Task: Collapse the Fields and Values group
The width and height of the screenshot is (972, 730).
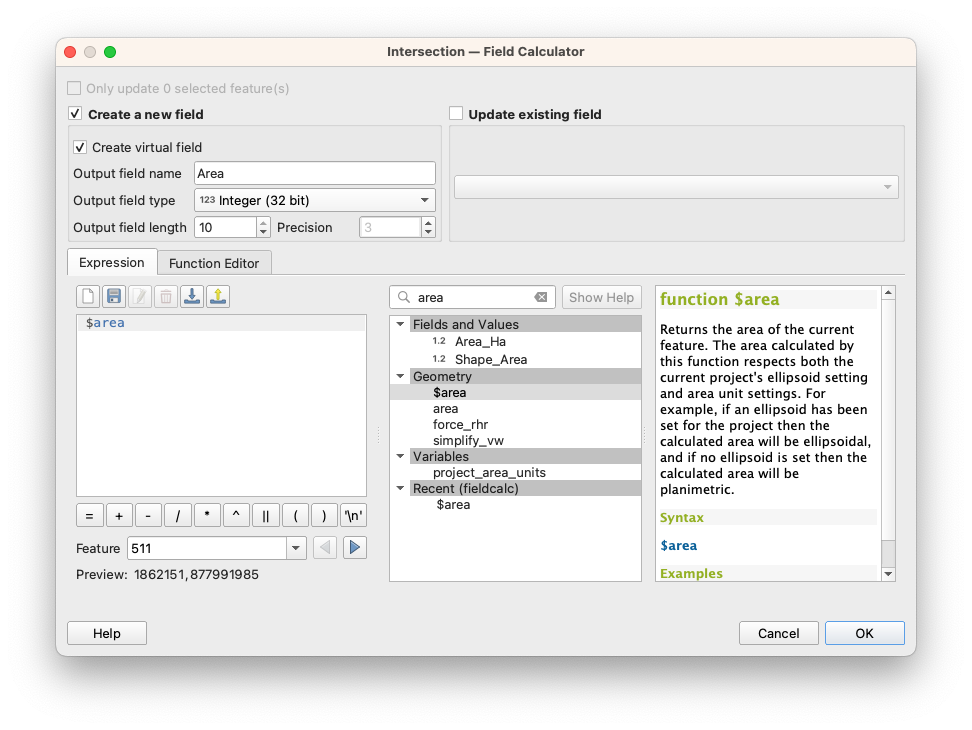Action: 401,324
